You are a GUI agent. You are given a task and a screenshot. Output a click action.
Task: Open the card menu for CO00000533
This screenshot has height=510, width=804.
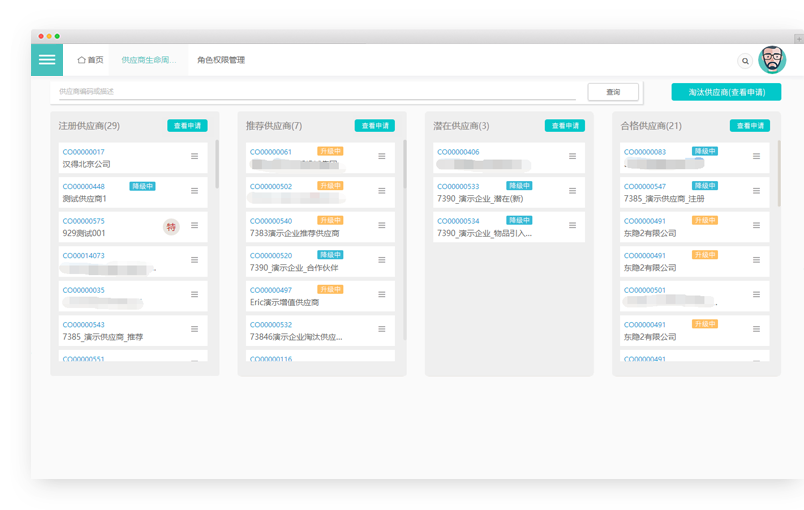coord(572,191)
